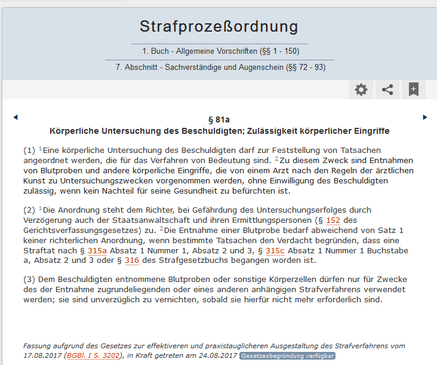Open the § 152 link

pyautogui.click(x=333, y=220)
